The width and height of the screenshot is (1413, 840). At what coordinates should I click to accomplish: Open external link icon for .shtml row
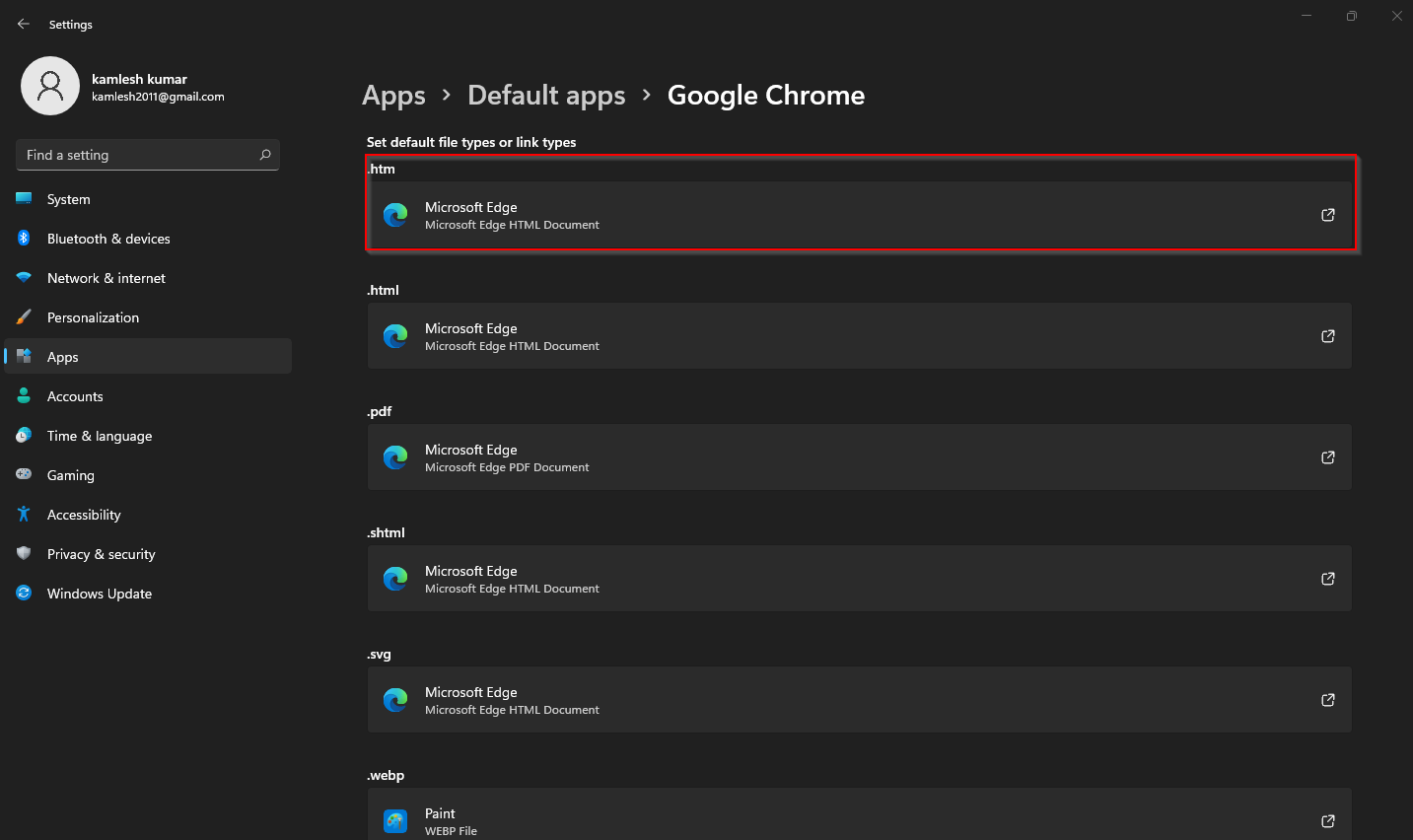1328,579
